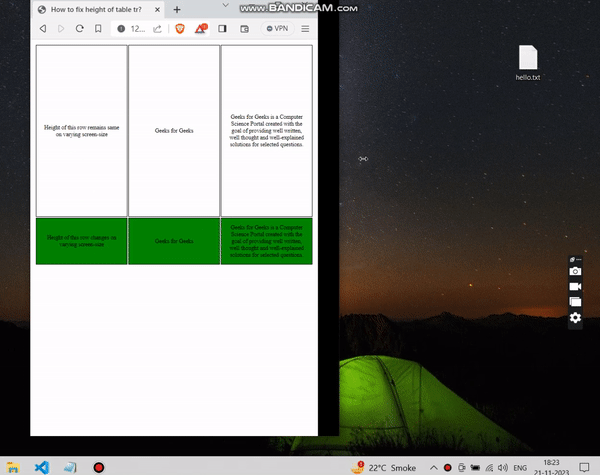Expand the tab search chevron
The width and height of the screenshot is (600, 475).
[x=225, y=5]
